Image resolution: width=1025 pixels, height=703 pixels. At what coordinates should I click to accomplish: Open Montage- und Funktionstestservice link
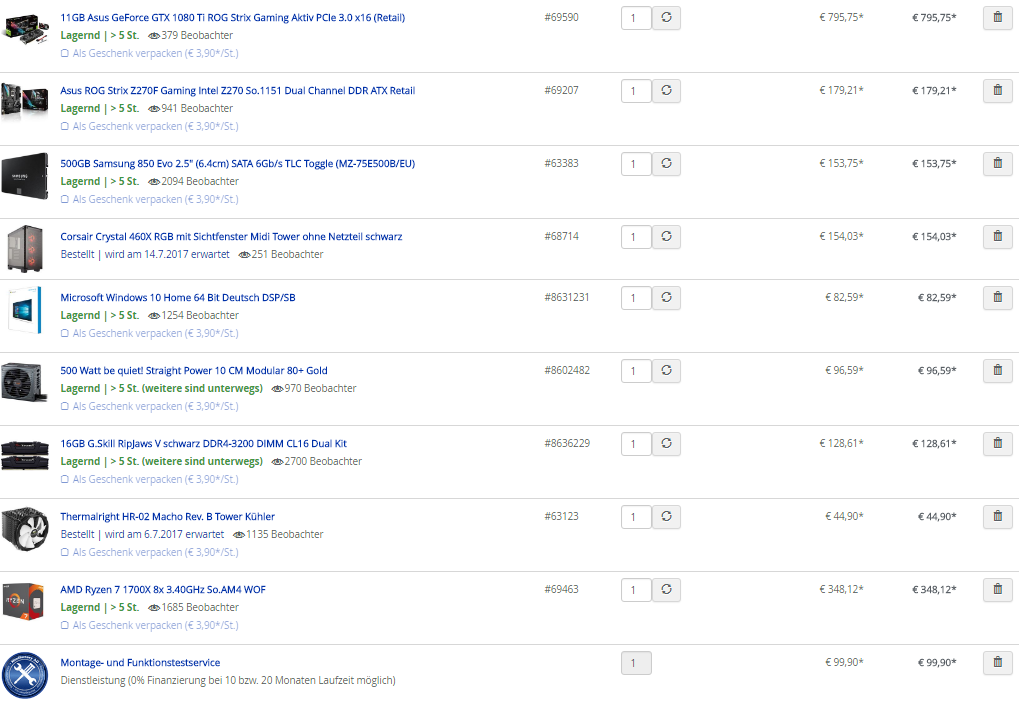(141, 662)
